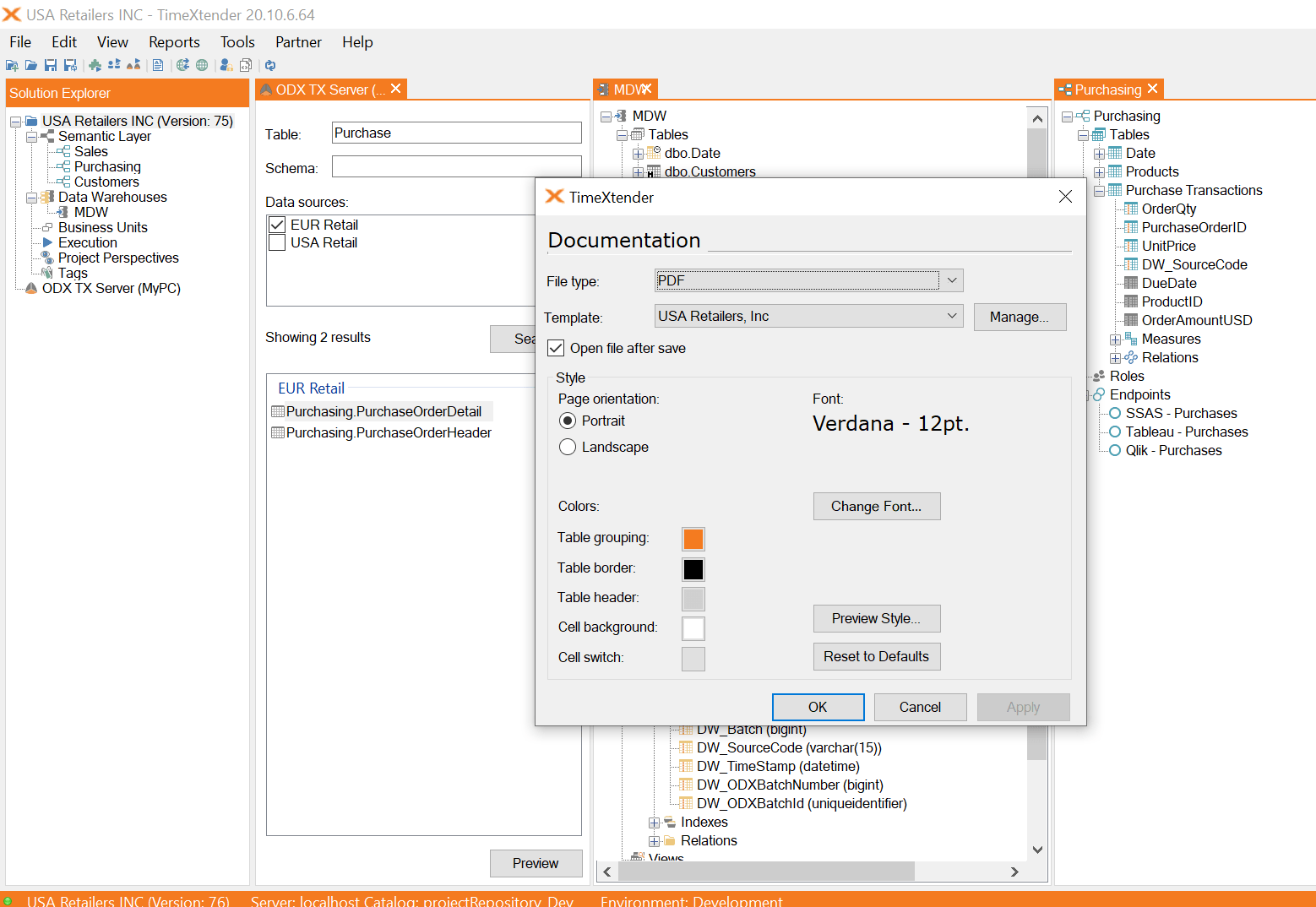Click the documentation page icon in toolbar
The height and width of the screenshot is (907, 1316).
pos(158,65)
